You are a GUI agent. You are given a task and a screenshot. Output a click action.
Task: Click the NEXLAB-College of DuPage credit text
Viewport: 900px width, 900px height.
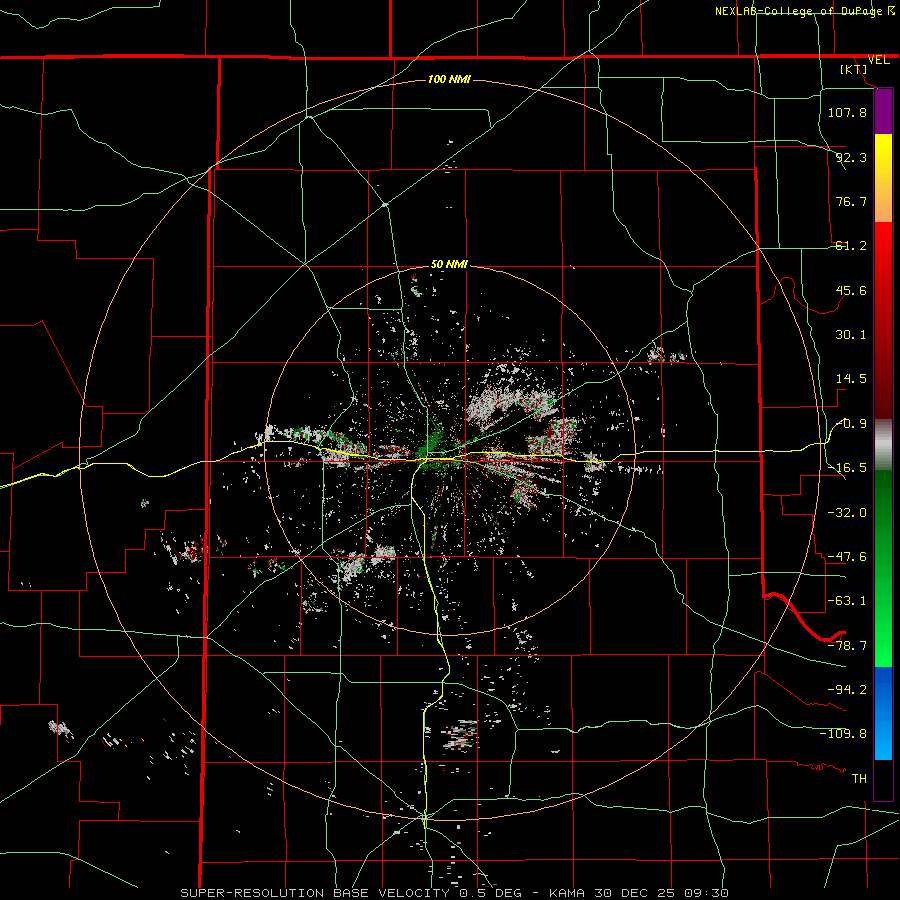[x=799, y=11]
